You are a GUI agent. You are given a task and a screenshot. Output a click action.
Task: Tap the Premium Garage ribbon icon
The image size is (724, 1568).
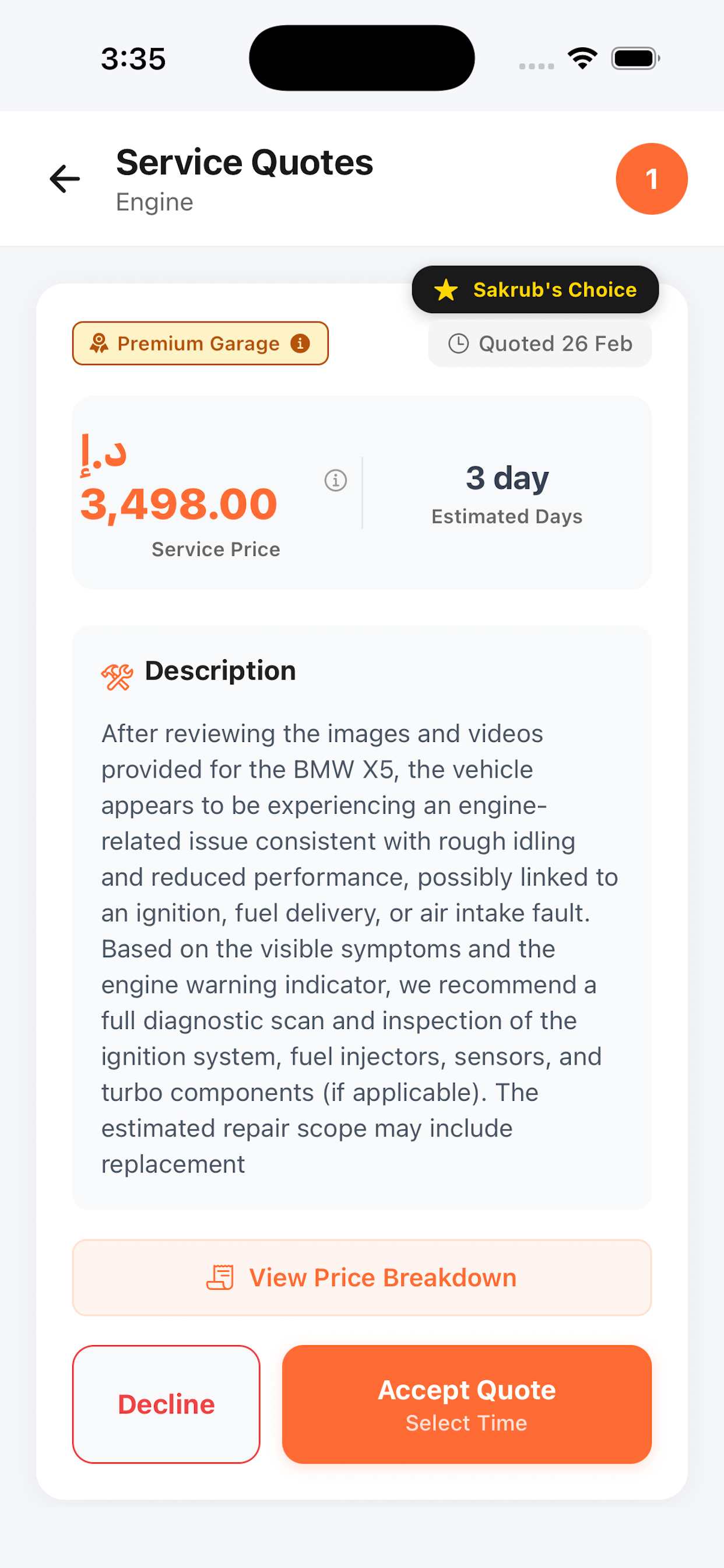click(x=99, y=344)
